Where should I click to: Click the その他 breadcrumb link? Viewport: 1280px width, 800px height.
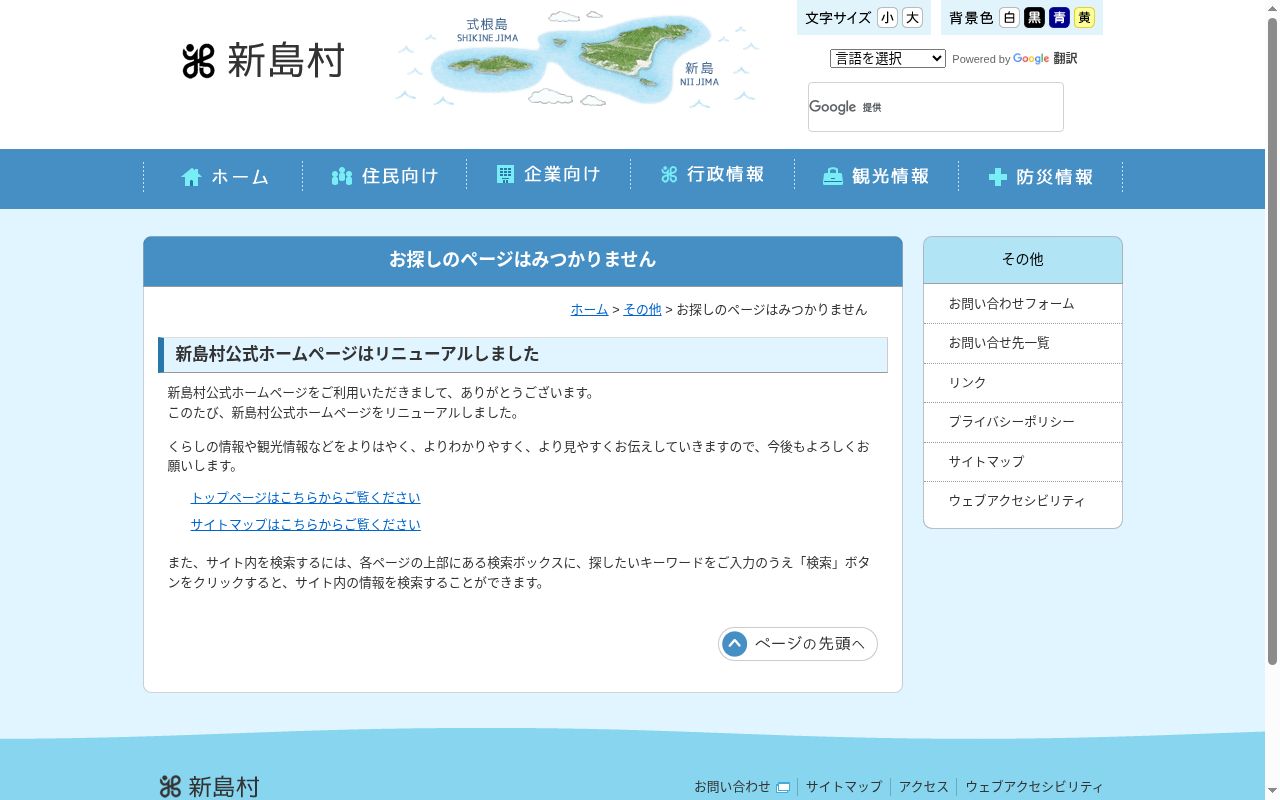642,310
